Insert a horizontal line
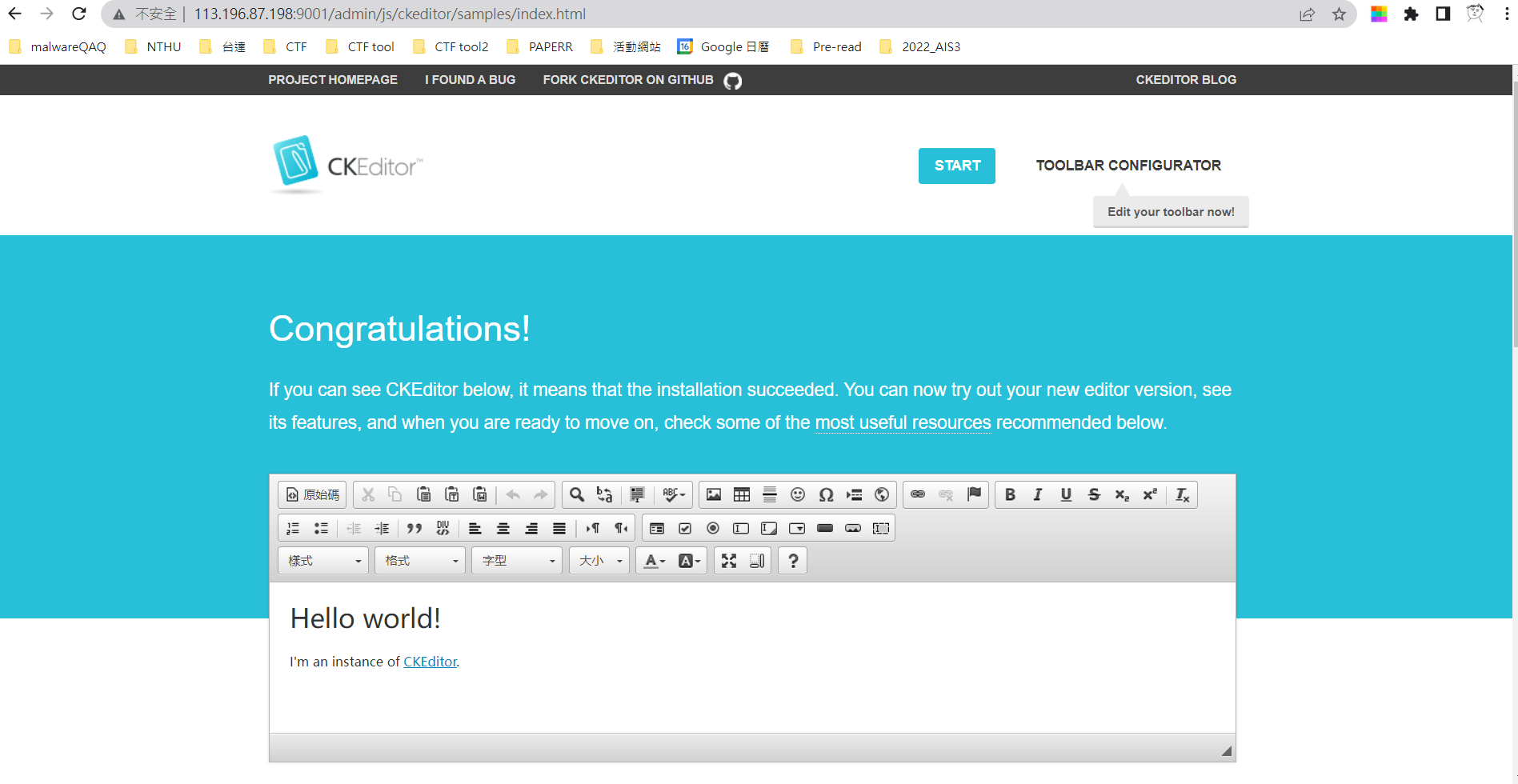1518x784 pixels. pyautogui.click(x=770, y=495)
